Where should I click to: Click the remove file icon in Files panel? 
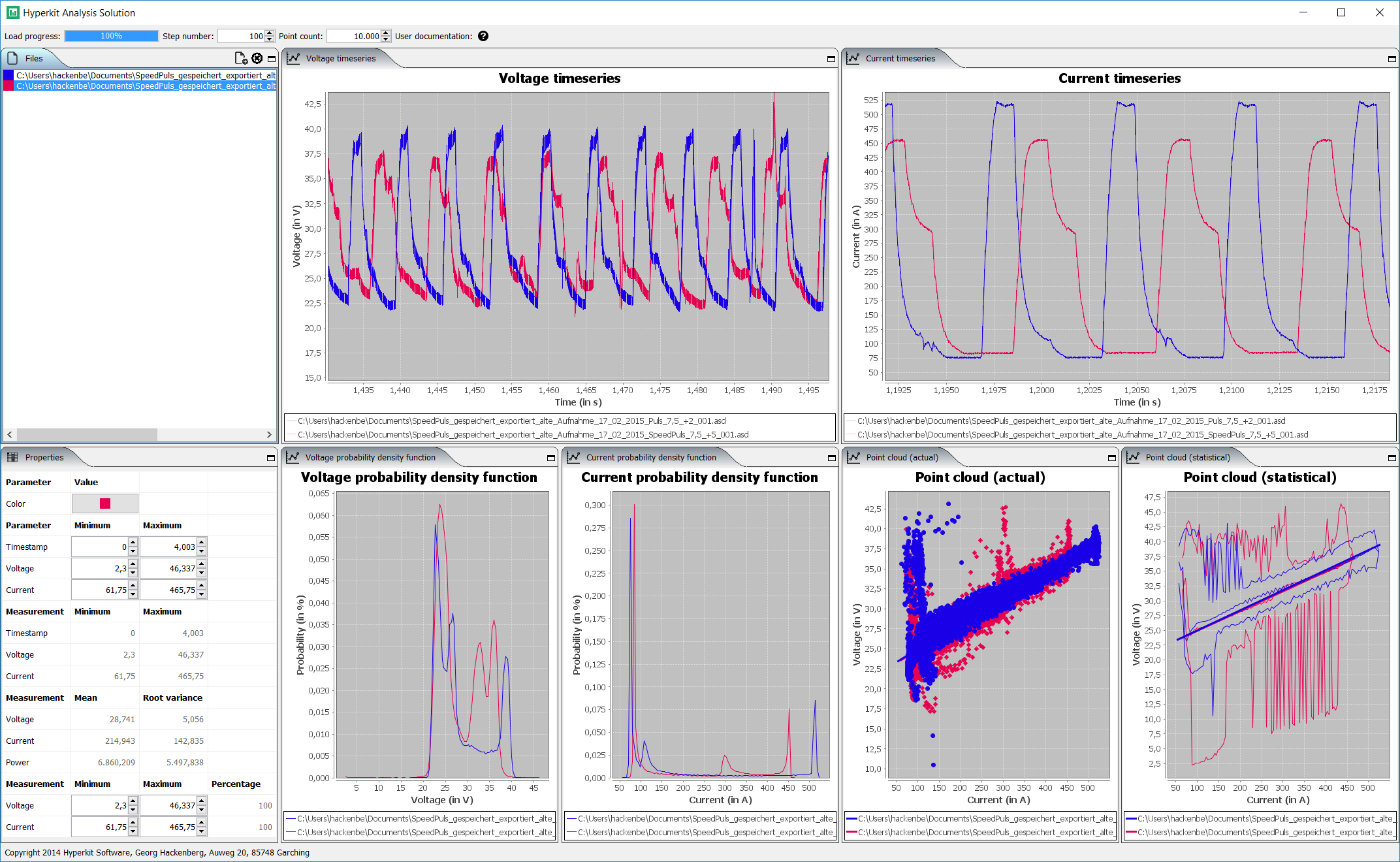point(257,58)
